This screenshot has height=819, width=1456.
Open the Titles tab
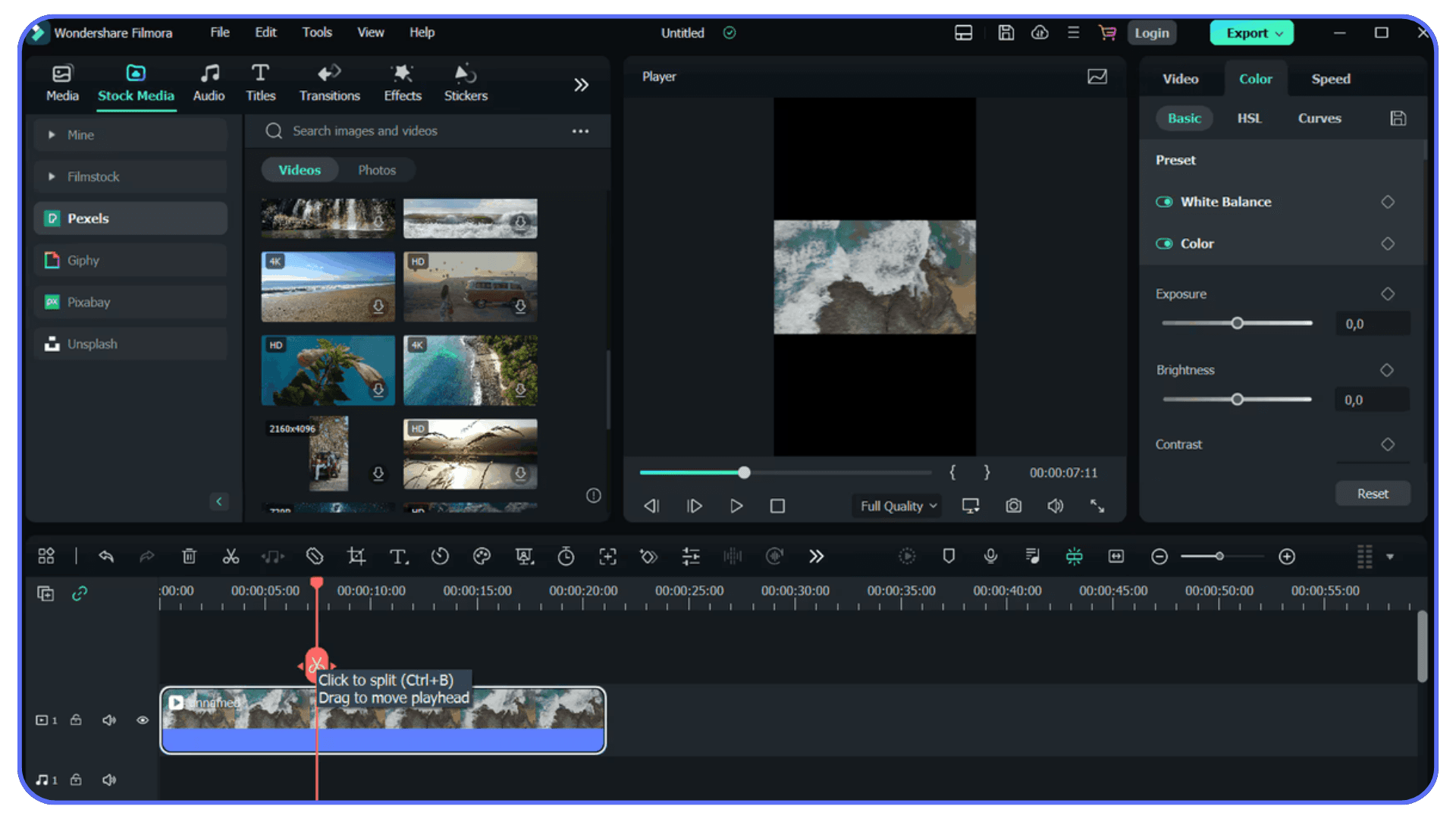[x=260, y=83]
